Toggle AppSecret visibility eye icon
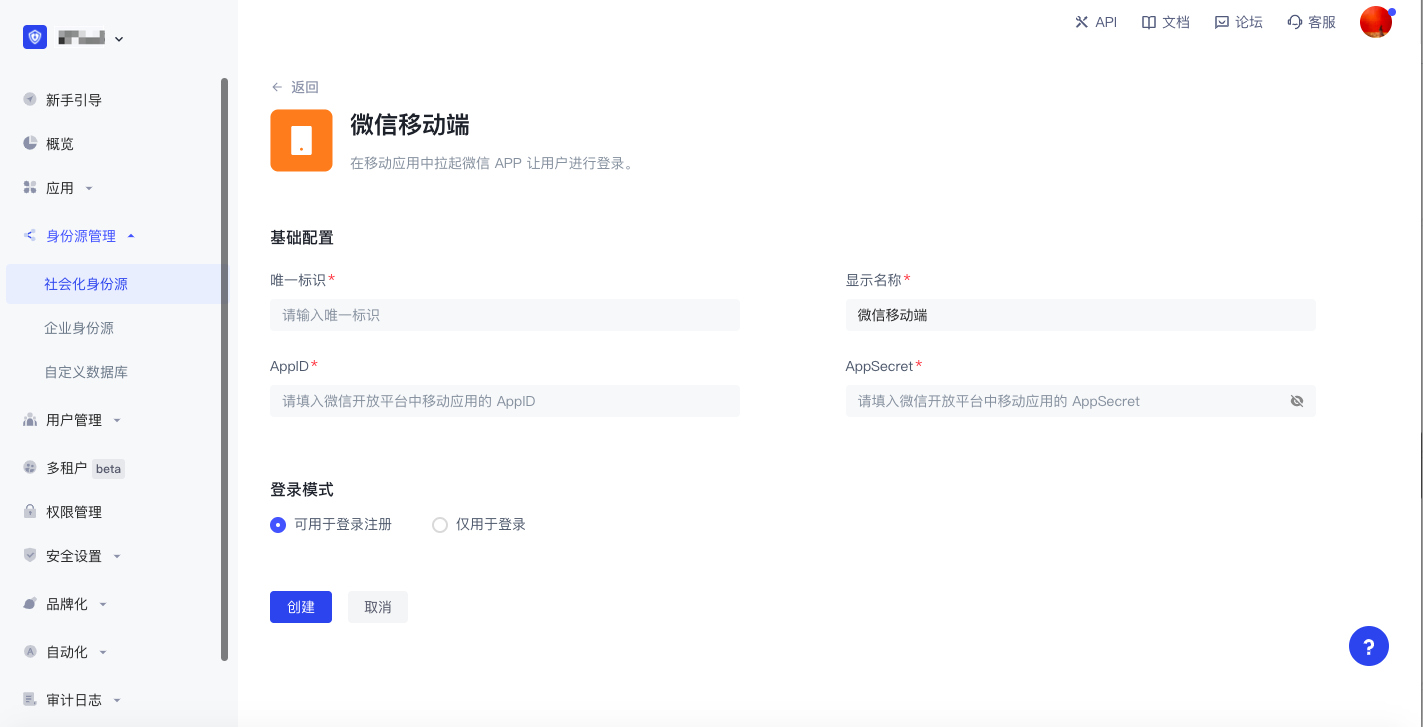1423x727 pixels. click(x=1297, y=401)
